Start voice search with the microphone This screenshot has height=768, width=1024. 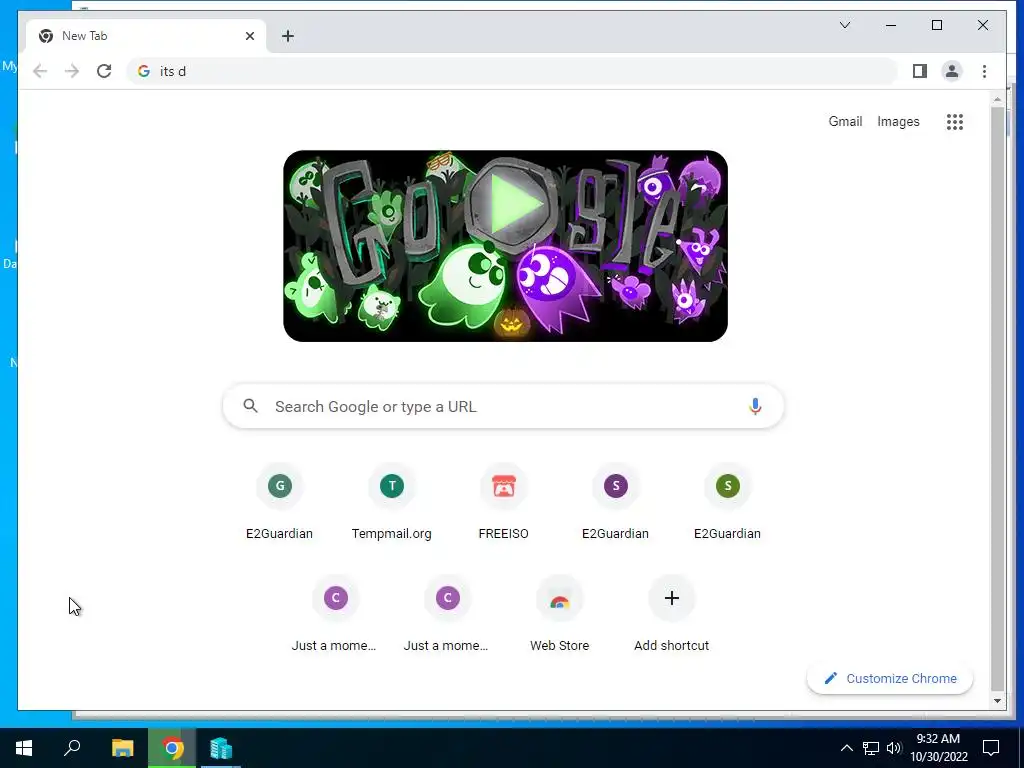click(x=755, y=406)
